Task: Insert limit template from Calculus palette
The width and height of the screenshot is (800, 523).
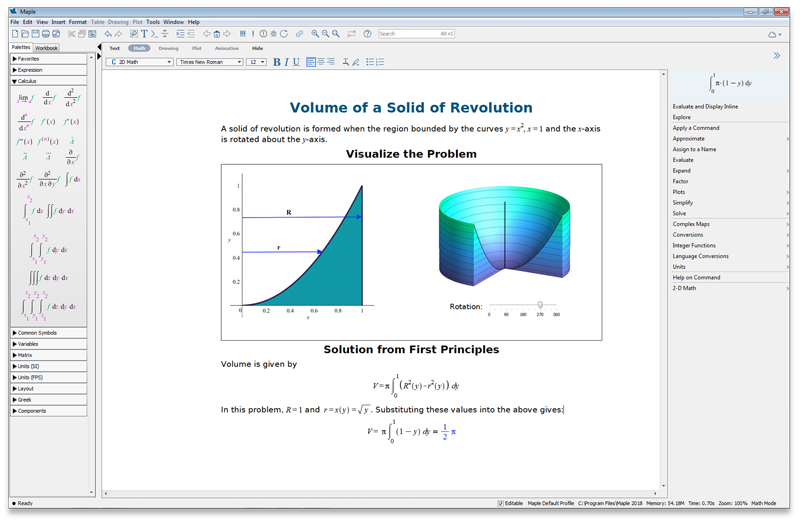Action: point(24,98)
